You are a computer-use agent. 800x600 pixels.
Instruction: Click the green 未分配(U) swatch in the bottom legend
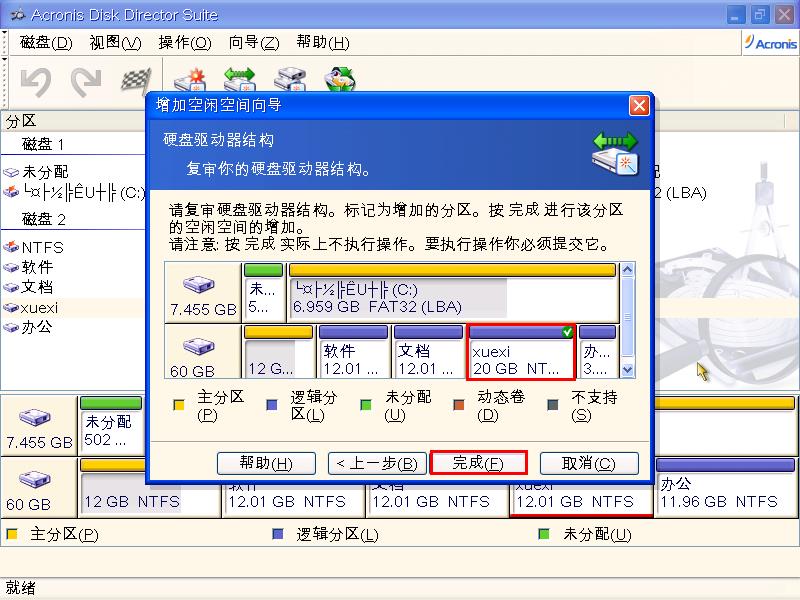tap(544, 534)
